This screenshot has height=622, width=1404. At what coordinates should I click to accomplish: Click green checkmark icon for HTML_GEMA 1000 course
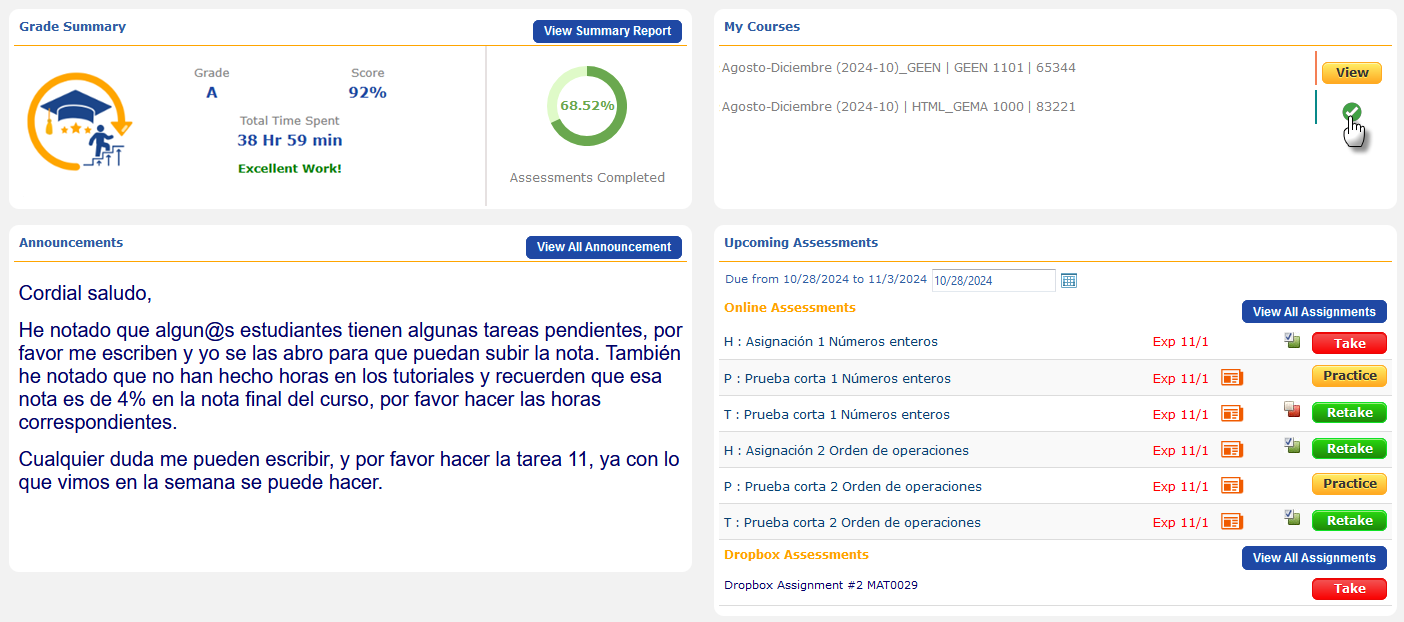[1351, 112]
